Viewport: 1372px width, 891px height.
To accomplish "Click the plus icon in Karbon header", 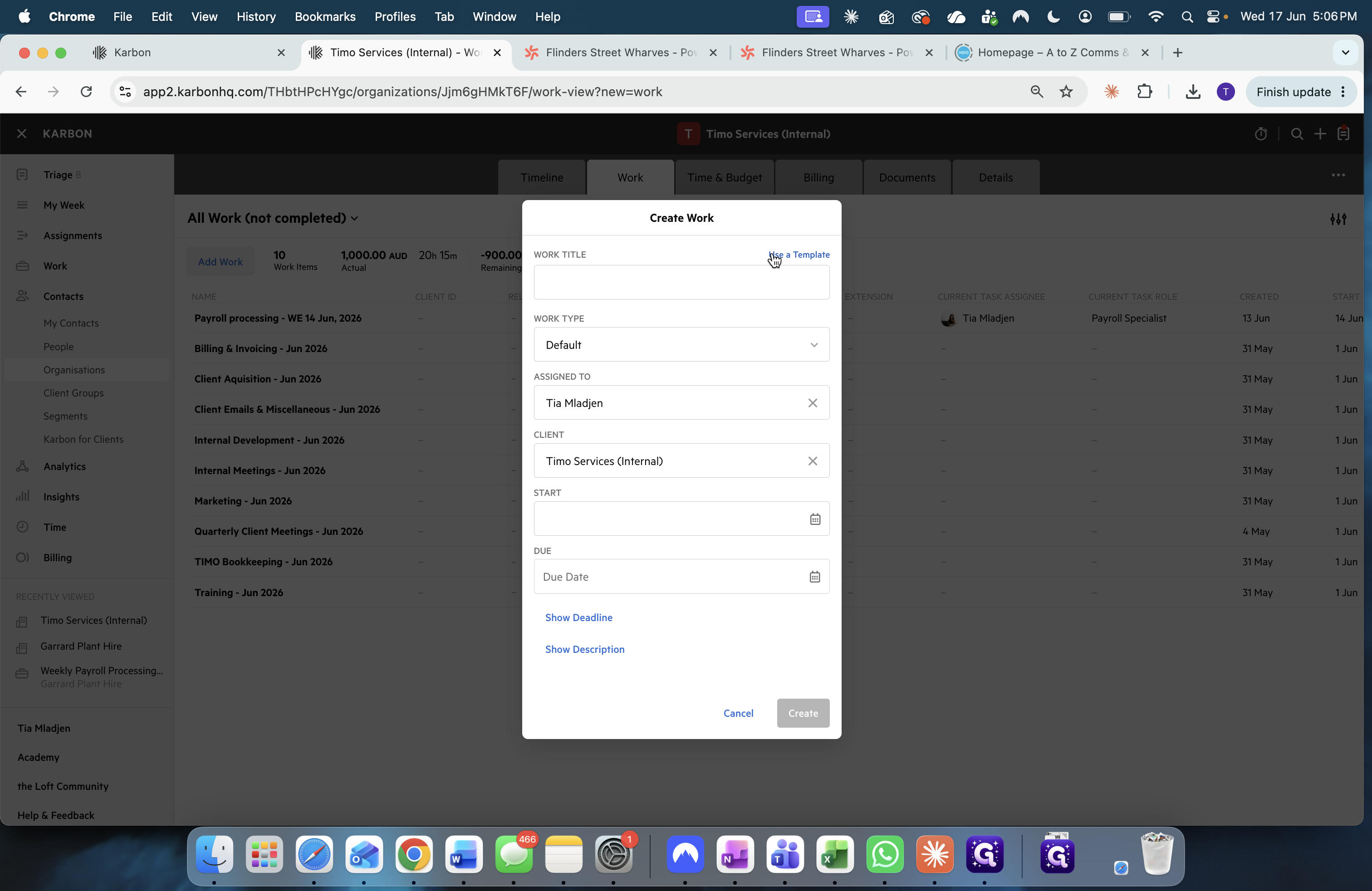I will [x=1320, y=134].
